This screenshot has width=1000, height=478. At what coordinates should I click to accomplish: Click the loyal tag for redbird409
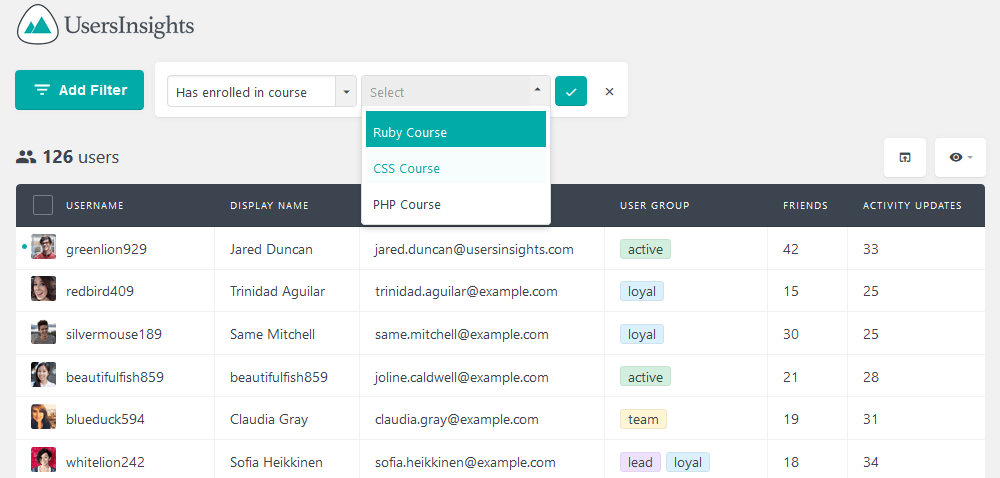[x=642, y=291]
